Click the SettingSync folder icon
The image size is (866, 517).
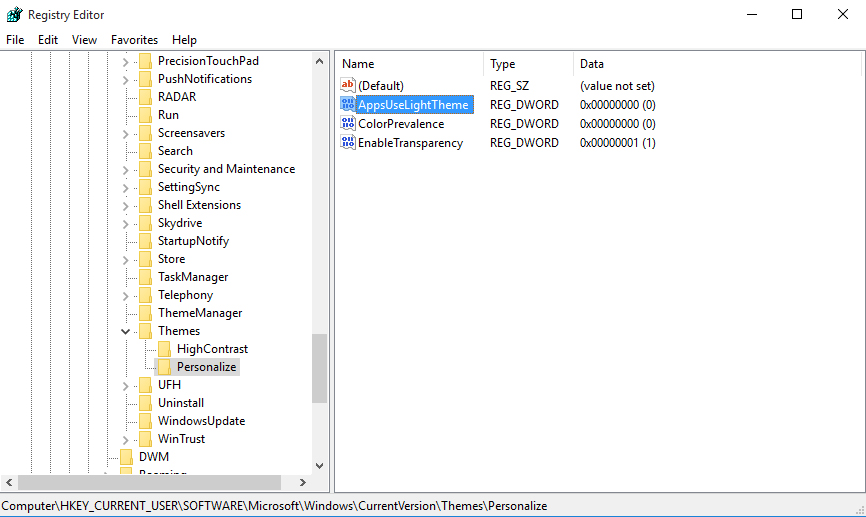[145, 187]
